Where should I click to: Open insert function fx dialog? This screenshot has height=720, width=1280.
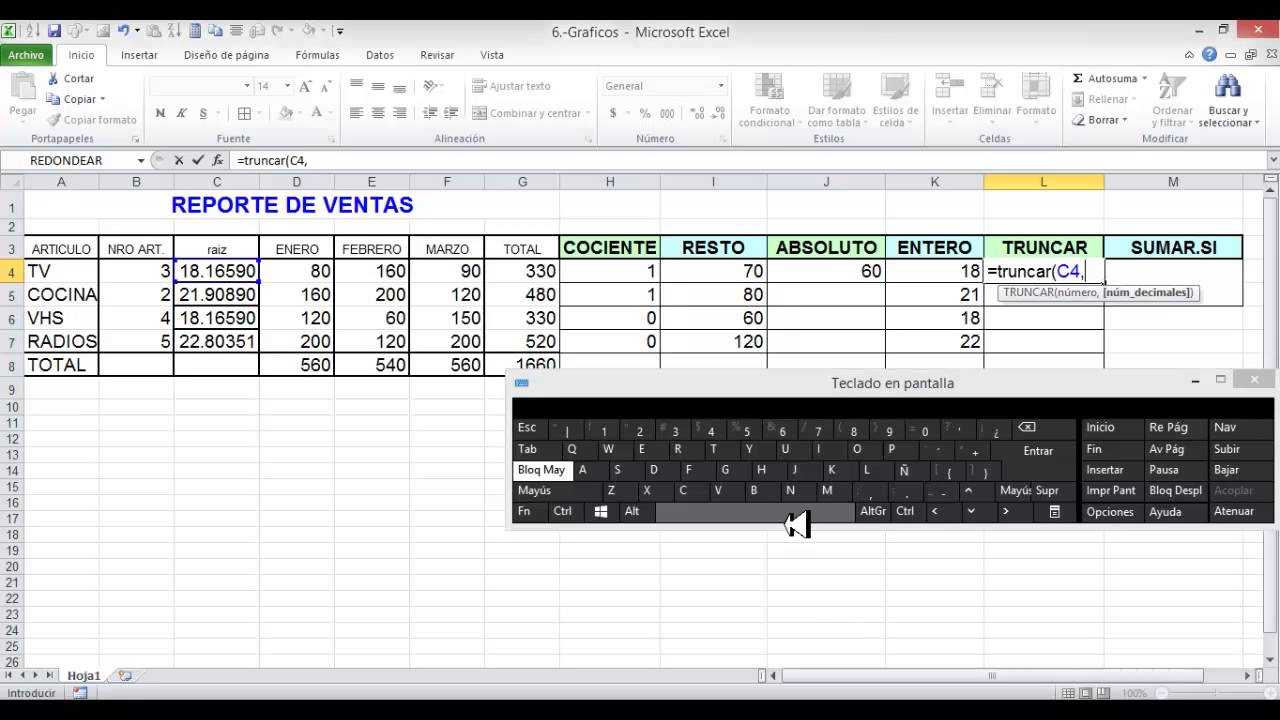pyautogui.click(x=217, y=160)
